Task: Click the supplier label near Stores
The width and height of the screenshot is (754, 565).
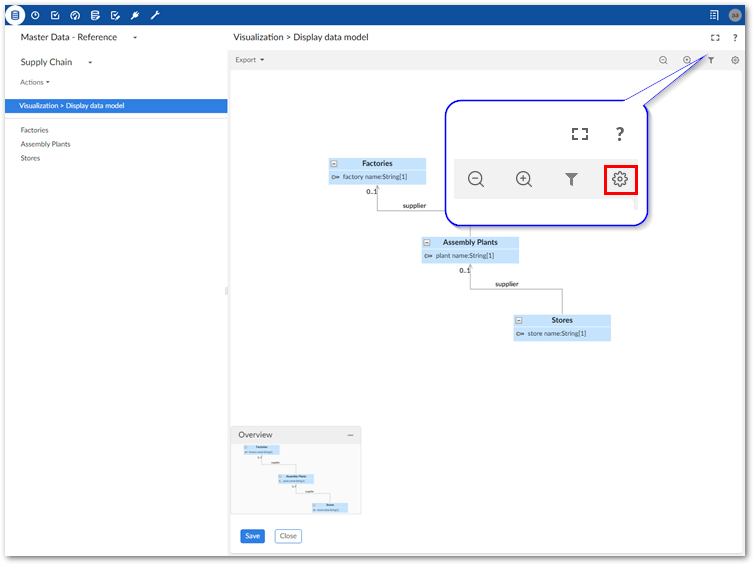Action: pos(506,284)
